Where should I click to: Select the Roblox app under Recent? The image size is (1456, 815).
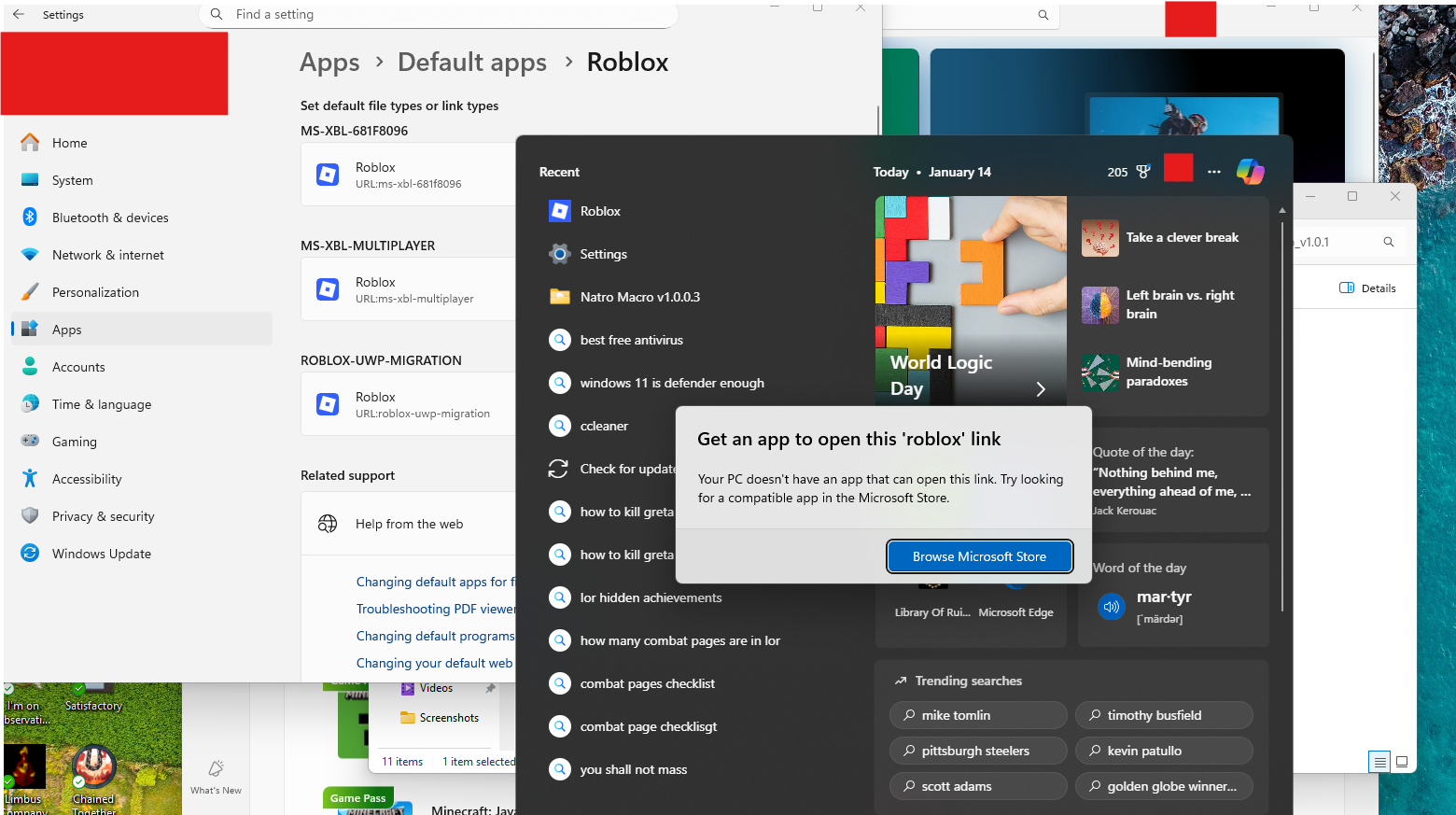tap(599, 211)
